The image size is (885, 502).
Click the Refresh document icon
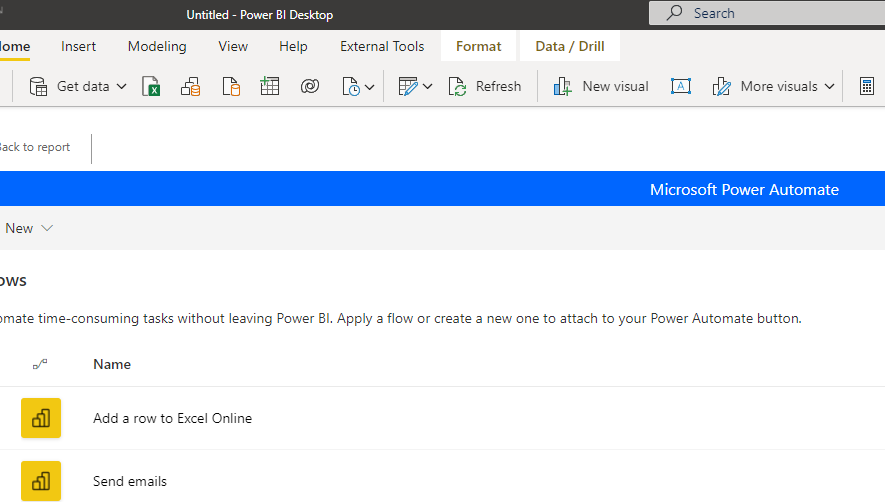coord(457,86)
